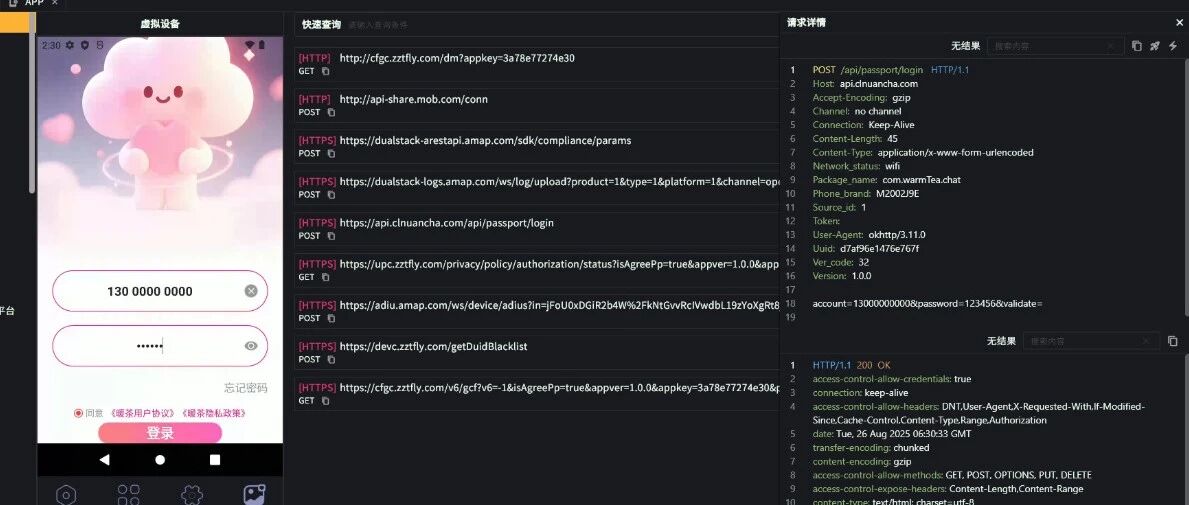Viewport: 1189px width, 505px height.
Task: Click the request body account=13000000000 line
Action: 927,303
